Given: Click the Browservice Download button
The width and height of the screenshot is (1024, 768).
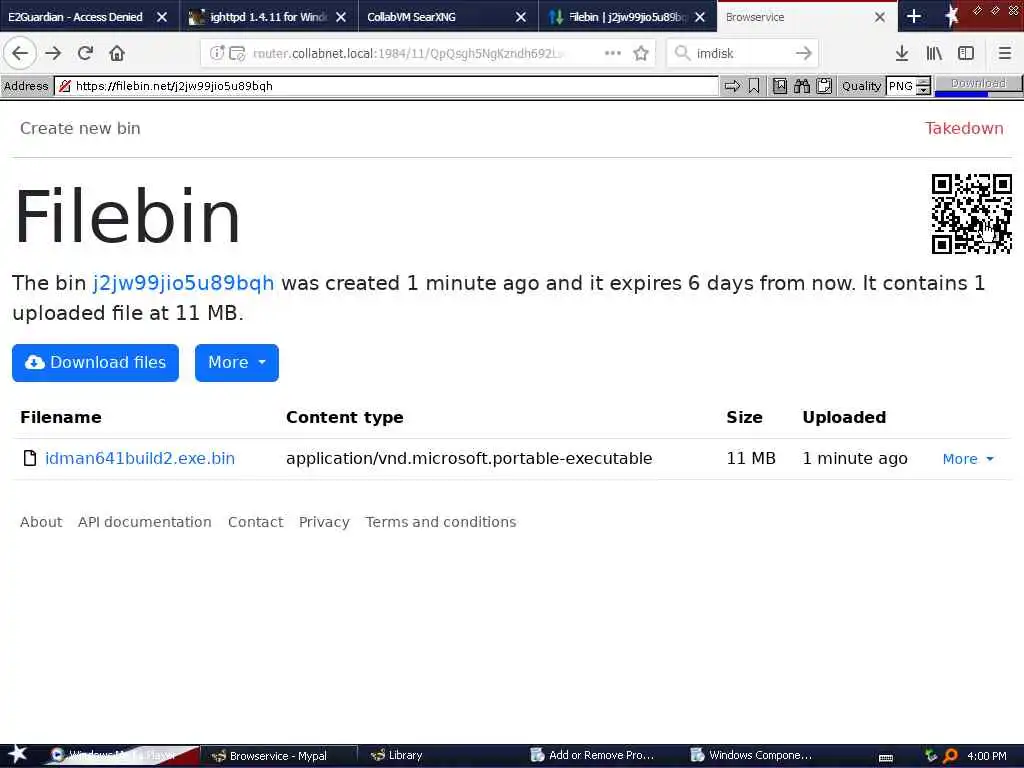Looking at the screenshot, I should [978, 83].
